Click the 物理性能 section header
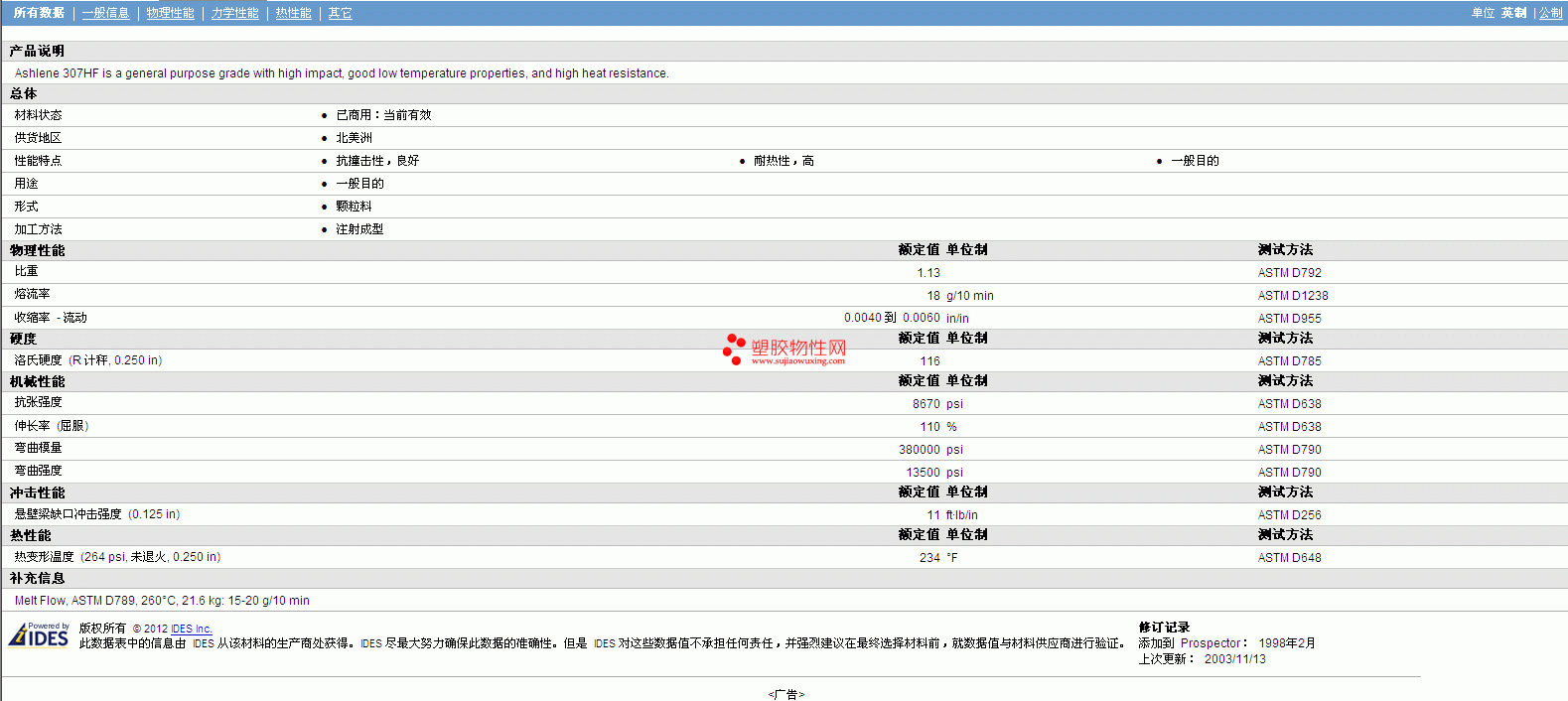 37,250
